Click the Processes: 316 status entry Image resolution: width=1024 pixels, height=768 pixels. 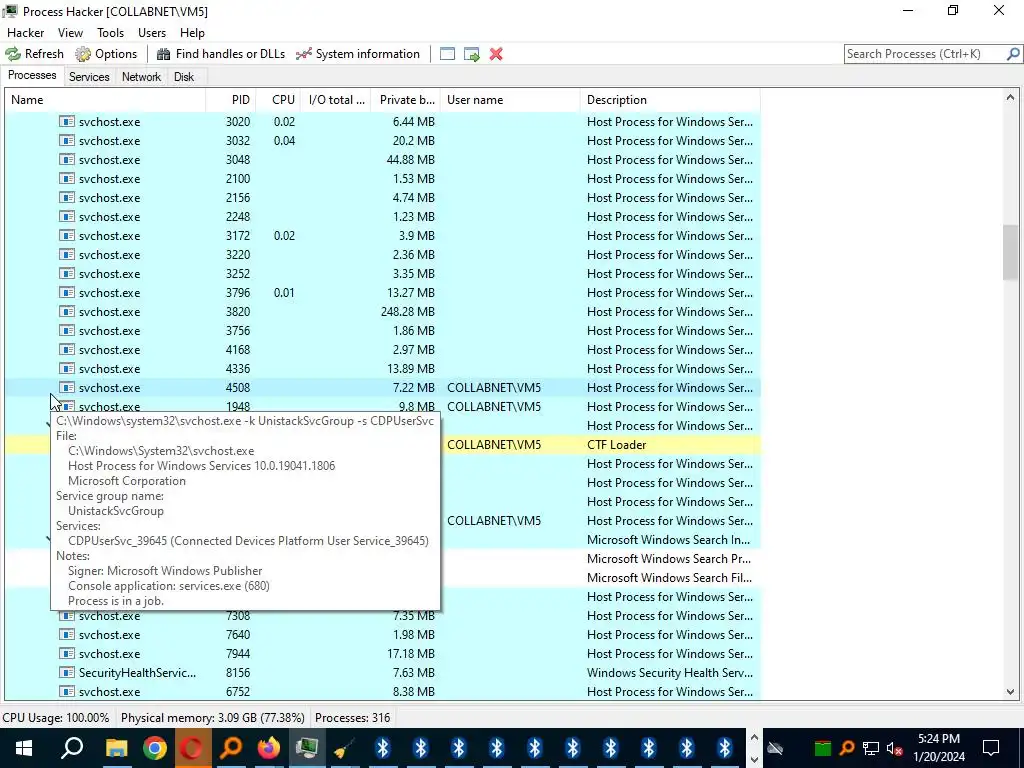pos(353,718)
